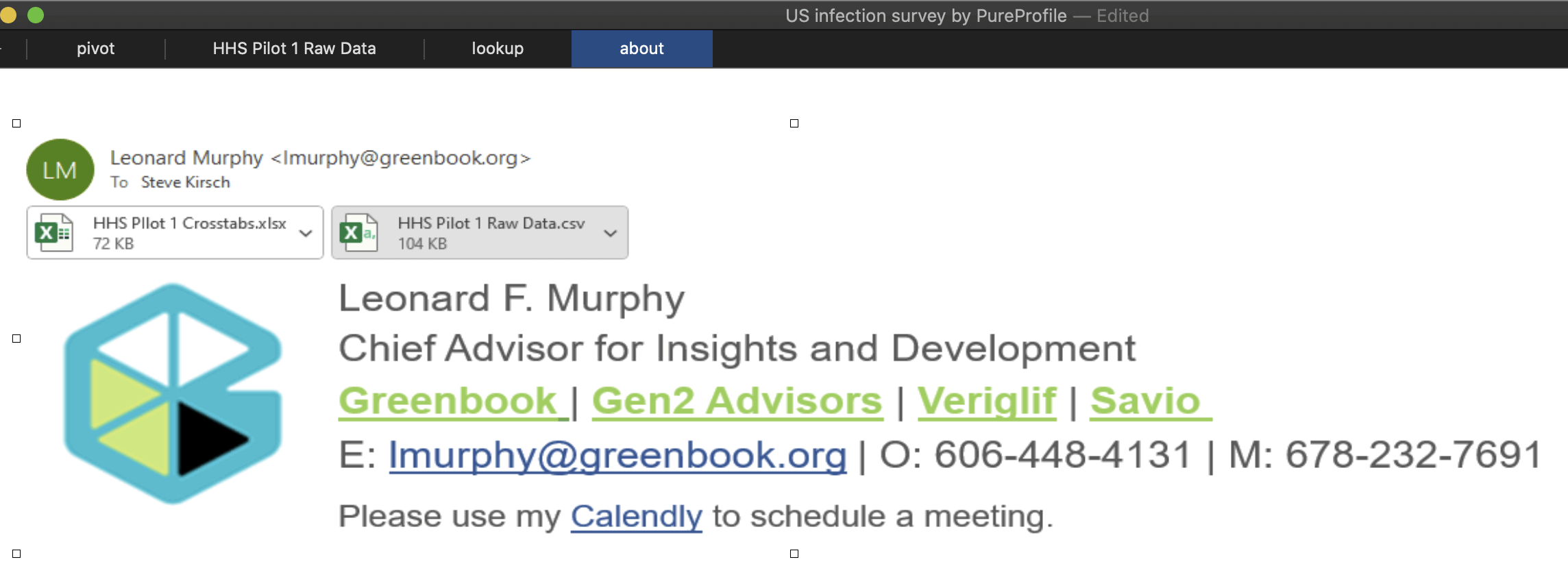Click the Greenbook hexagon logo
This screenshot has height=577, width=1568.
click(x=173, y=394)
